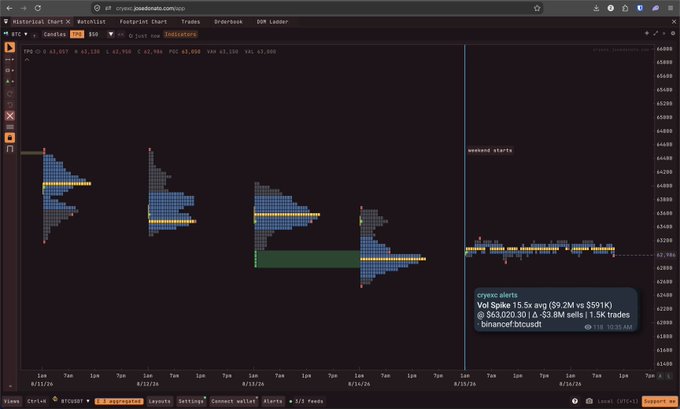
Task: Open the browser hamburger menu
Action: [670, 8]
